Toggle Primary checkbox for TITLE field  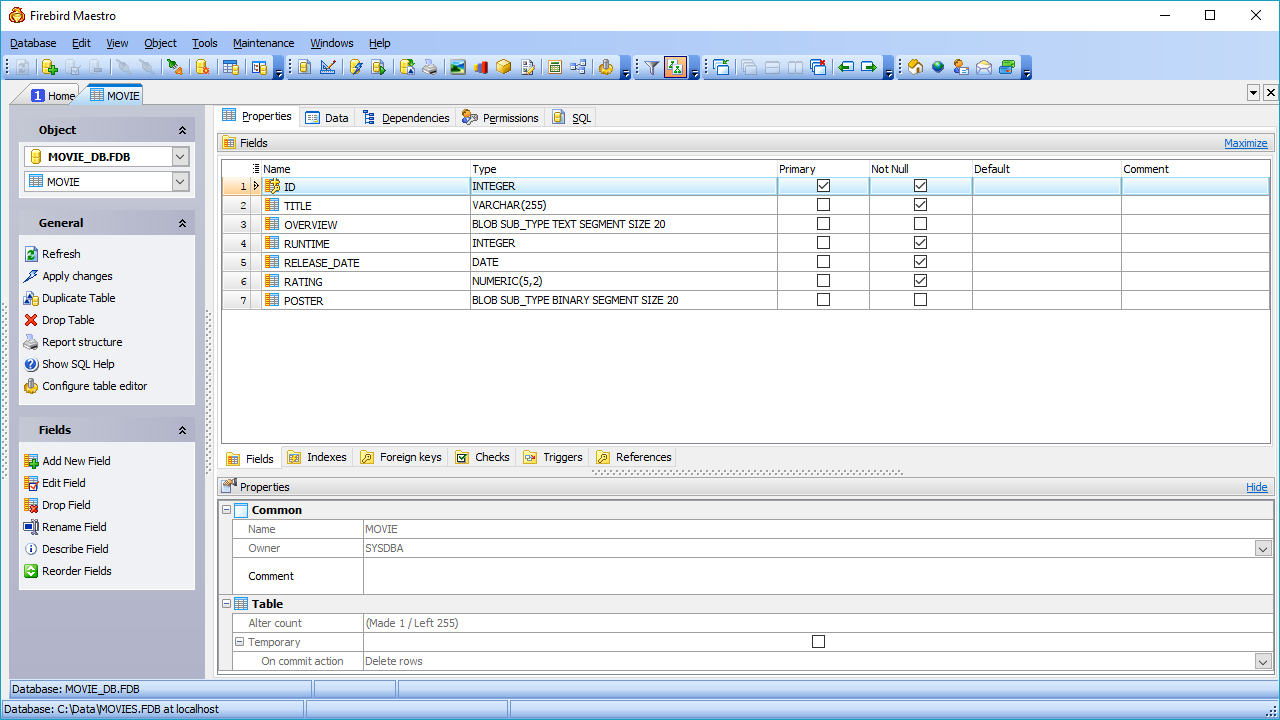pyautogui.click(x=823, y=205)
